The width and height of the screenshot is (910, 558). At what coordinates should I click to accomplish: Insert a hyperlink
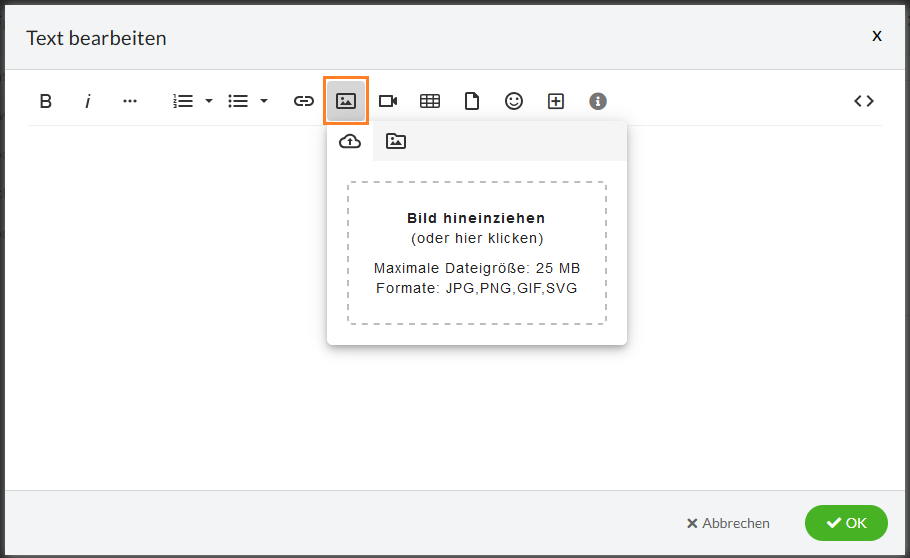click(304, 101)
